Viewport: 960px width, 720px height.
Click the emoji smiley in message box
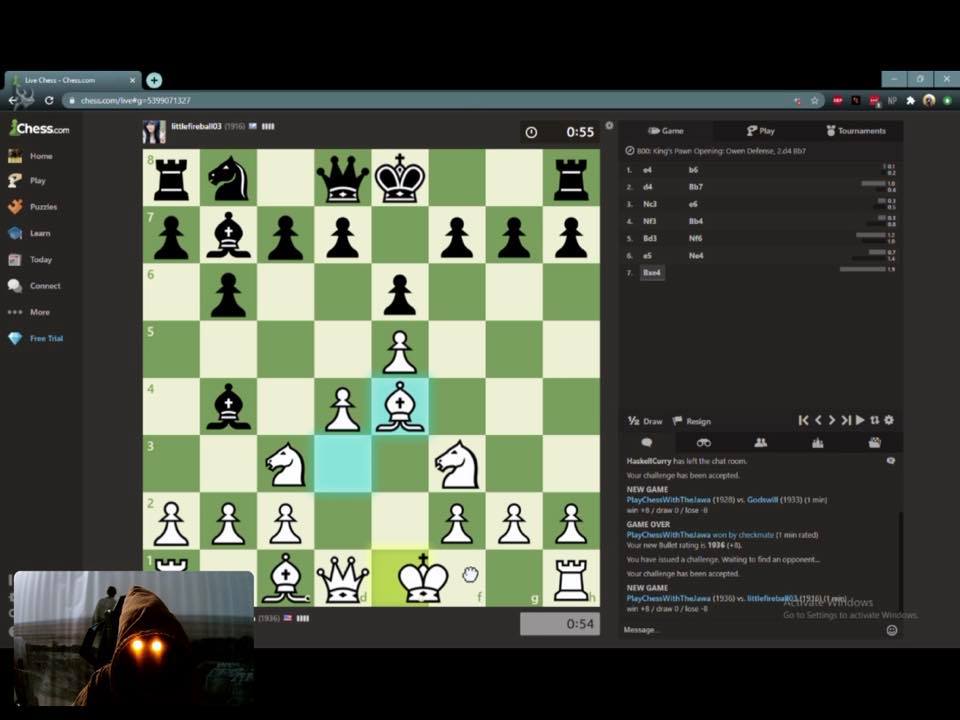(892, 630)
